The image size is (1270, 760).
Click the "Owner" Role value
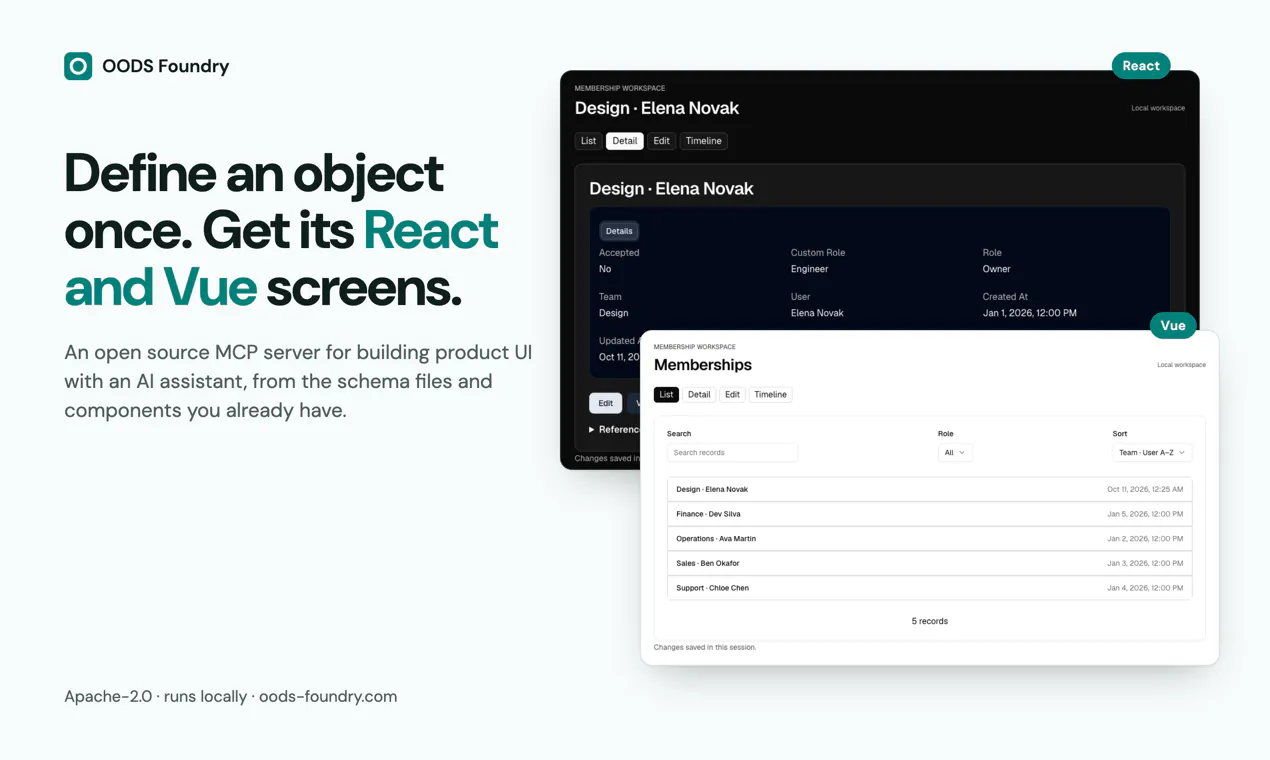pos(996,269)
